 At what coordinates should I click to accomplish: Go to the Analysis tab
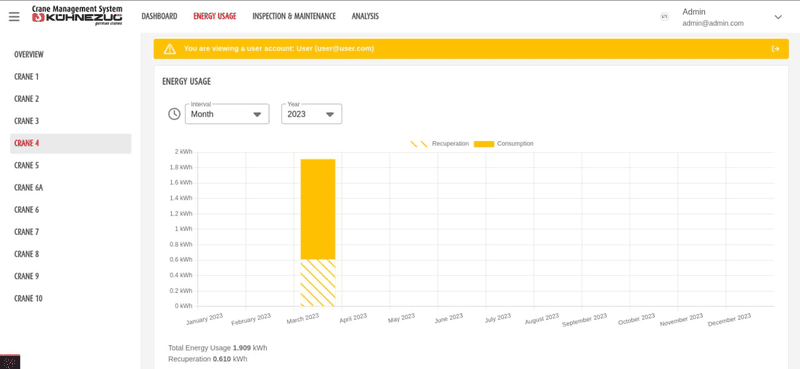(x=365, y=16)
